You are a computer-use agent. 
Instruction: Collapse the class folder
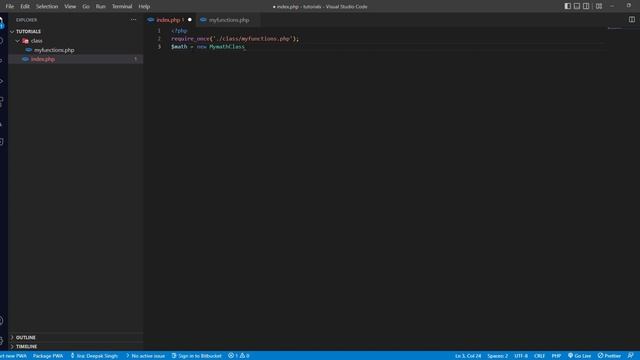pyautogui.click(x=76, y=41)
